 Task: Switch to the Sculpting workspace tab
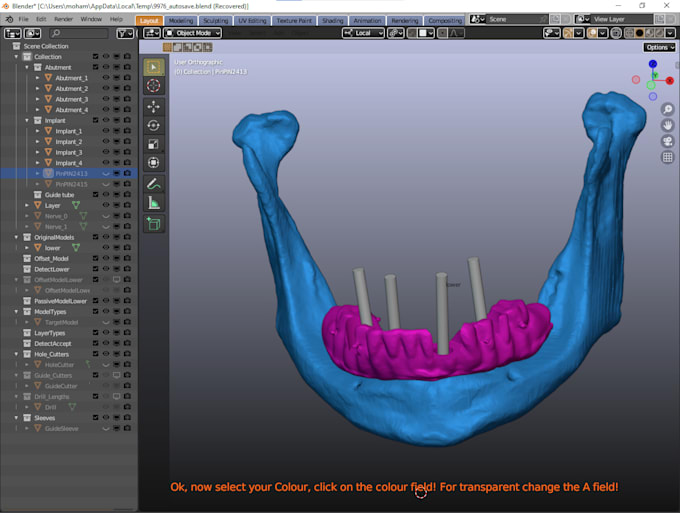216,21
